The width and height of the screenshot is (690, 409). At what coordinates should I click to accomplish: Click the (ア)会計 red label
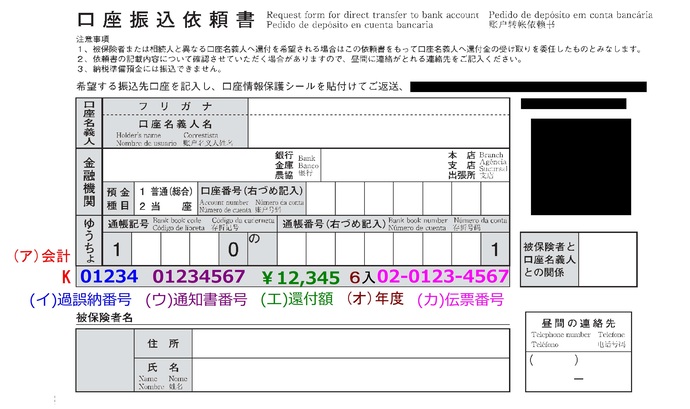pyautogui.click(x=41, y=256)
